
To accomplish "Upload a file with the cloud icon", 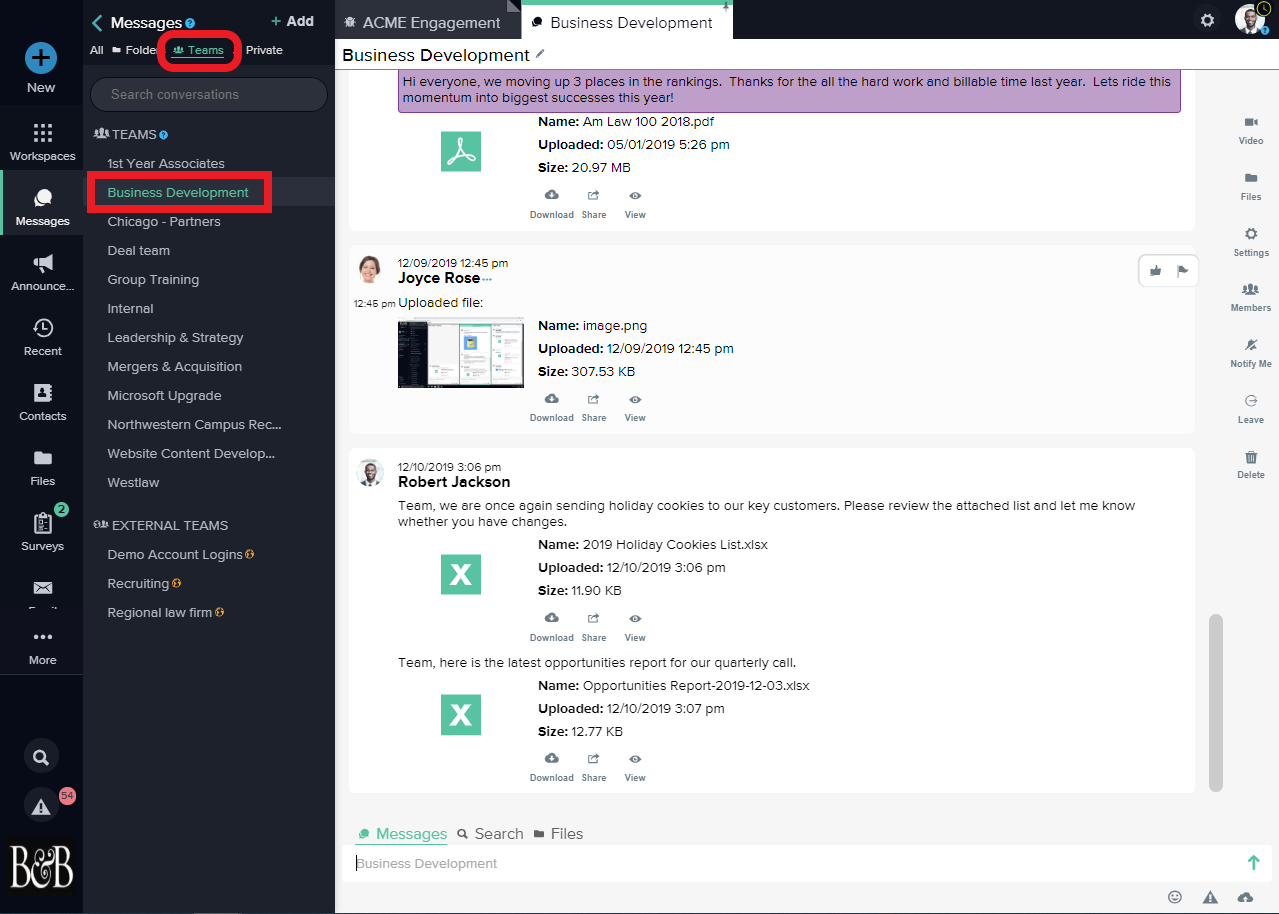I will tap(1245, 897).
